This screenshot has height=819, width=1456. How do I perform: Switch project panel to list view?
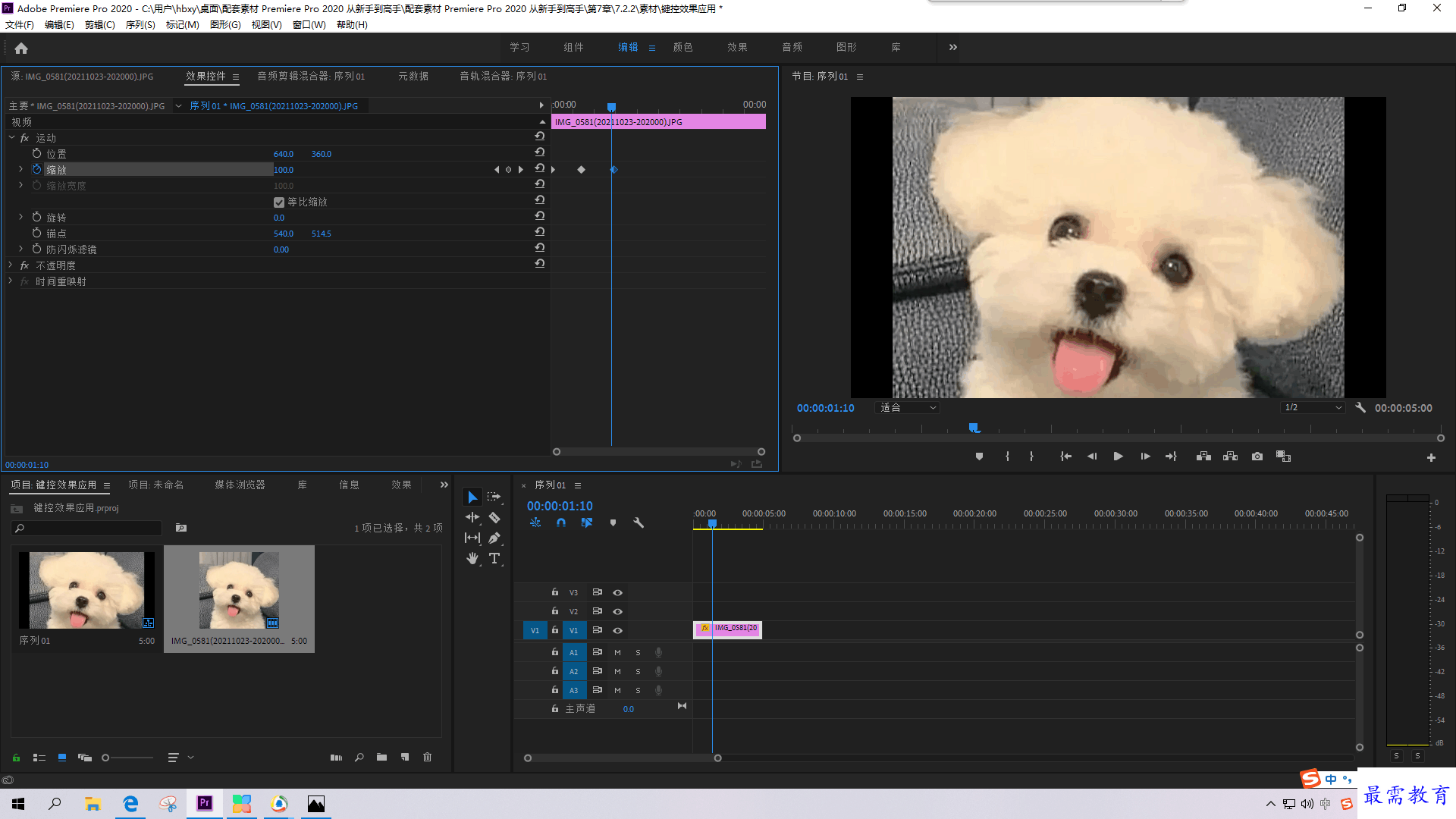click(39, 757)
